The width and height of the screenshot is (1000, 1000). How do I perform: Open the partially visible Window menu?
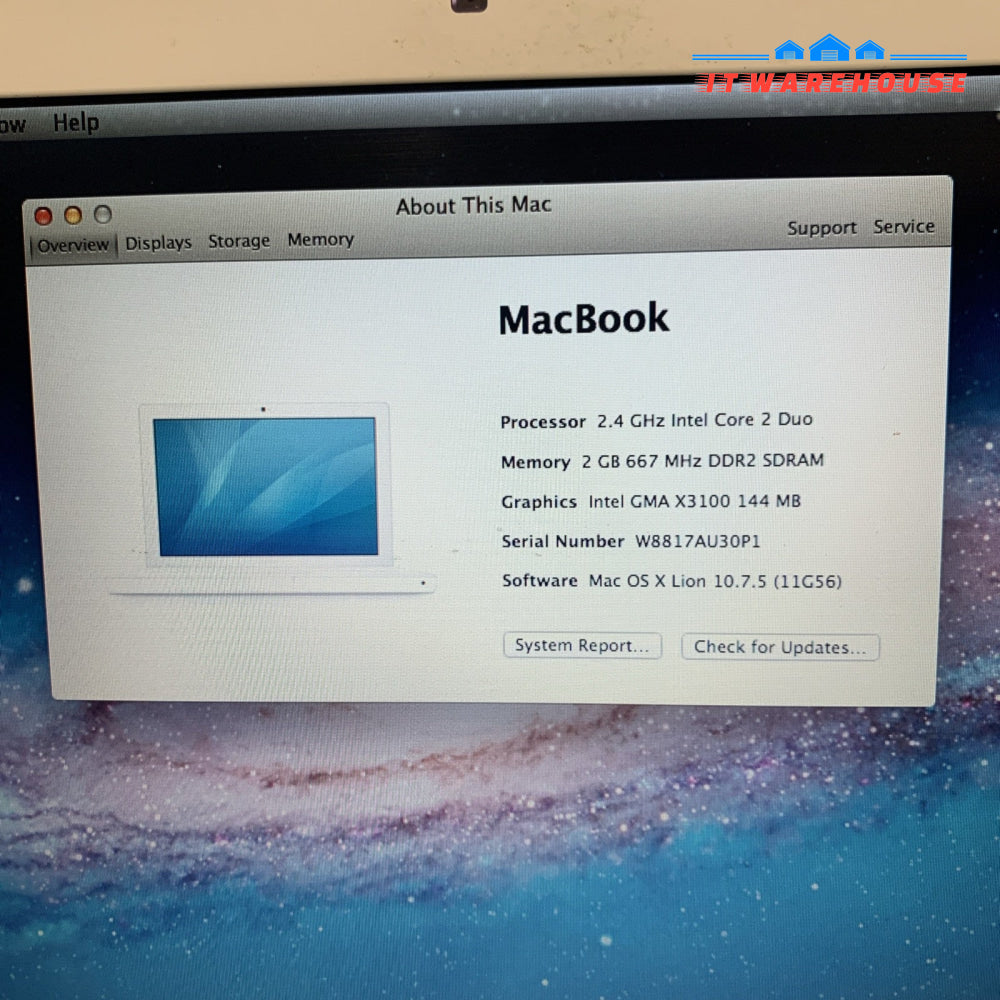12,125
